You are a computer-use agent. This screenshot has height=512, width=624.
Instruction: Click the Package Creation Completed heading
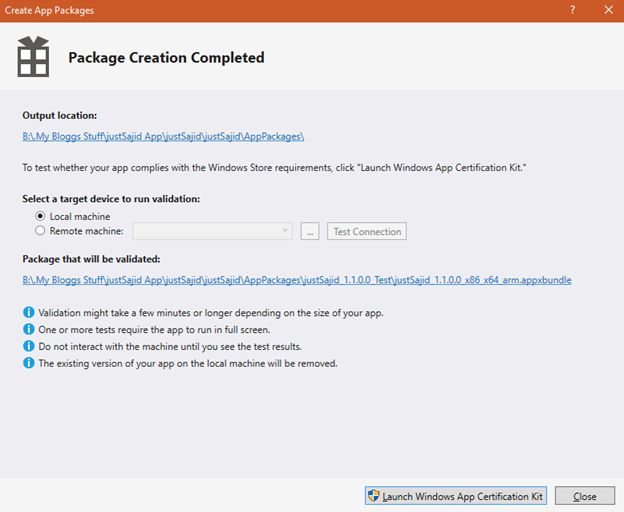166,58
